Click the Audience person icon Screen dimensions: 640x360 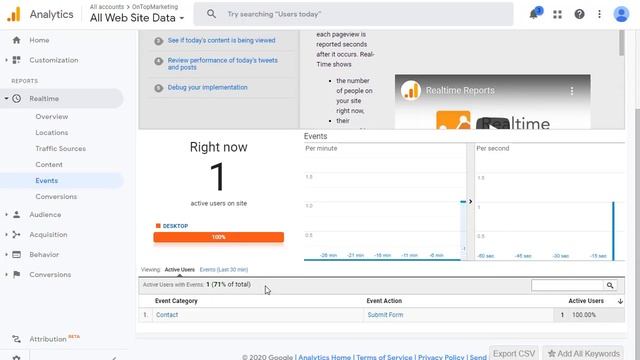(16, 214)
